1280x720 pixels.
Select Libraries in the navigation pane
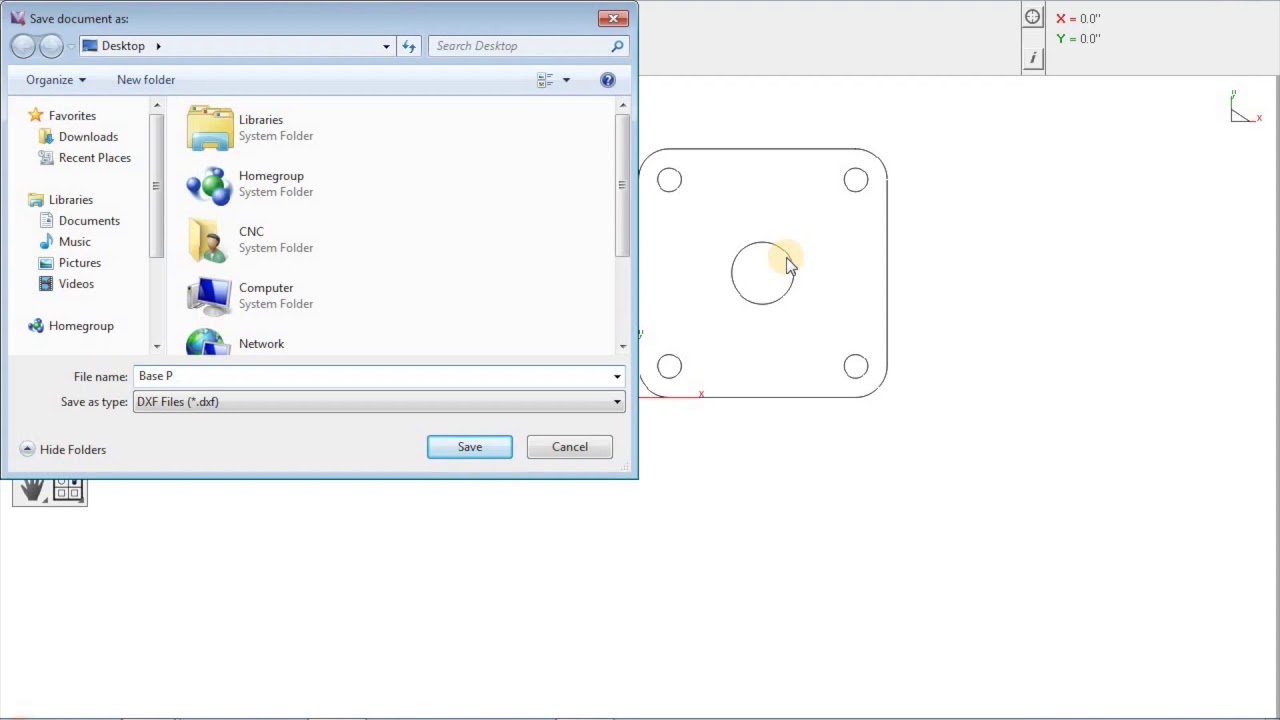pos(70,200)
